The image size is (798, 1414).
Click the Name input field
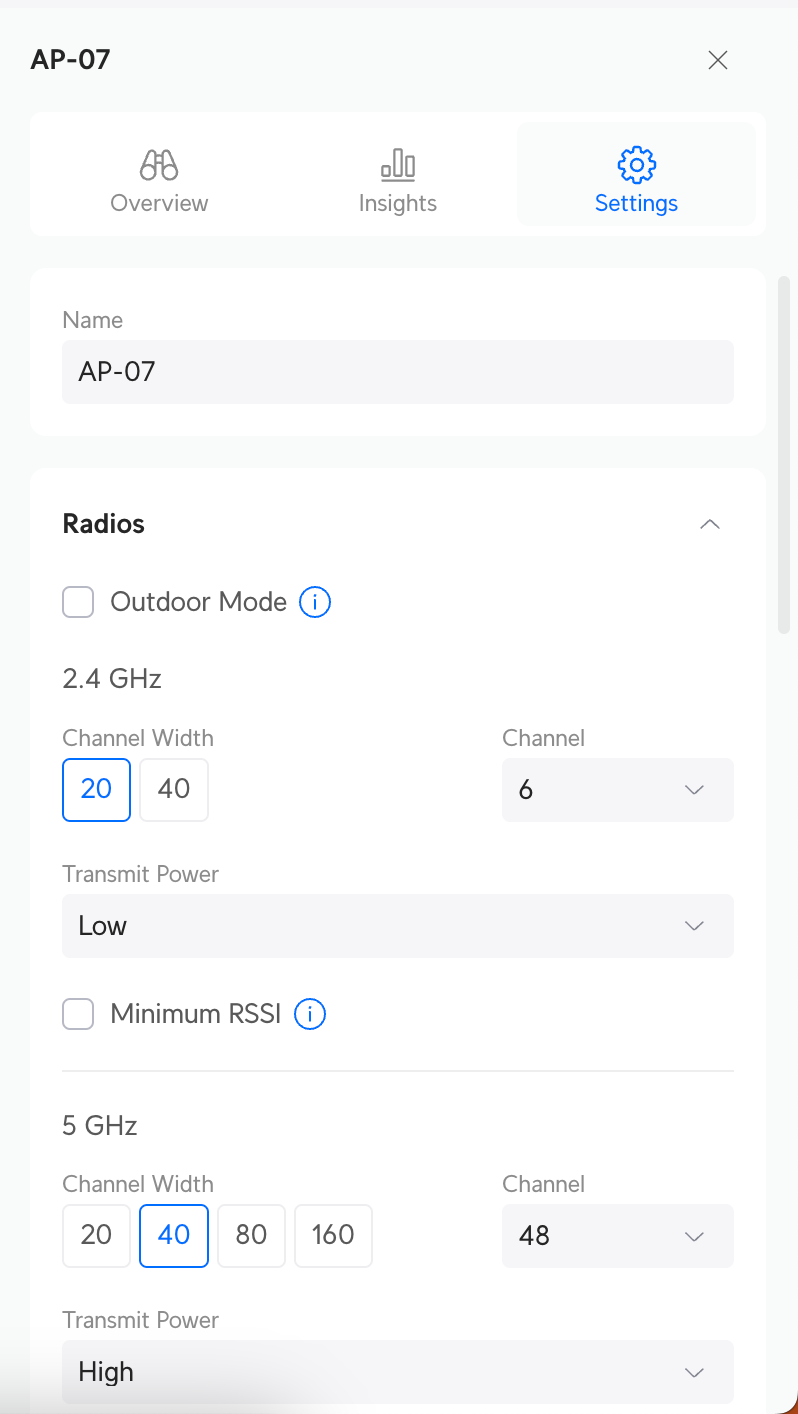point(397,372)
